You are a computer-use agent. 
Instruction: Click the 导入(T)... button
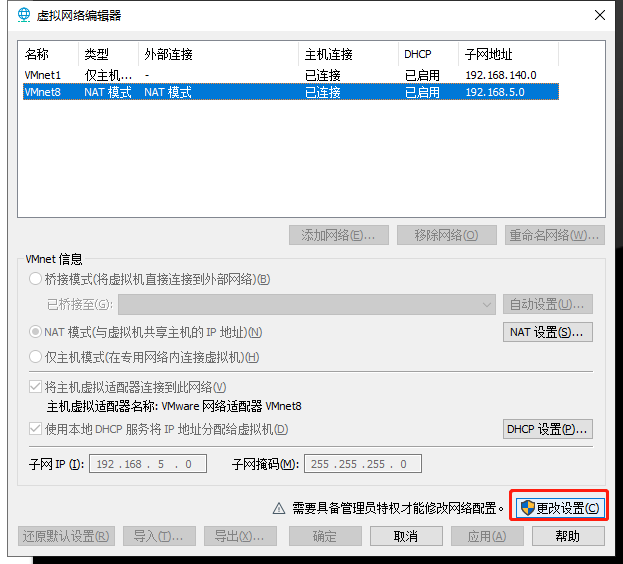pyautogui.click(x=159, y=536)
